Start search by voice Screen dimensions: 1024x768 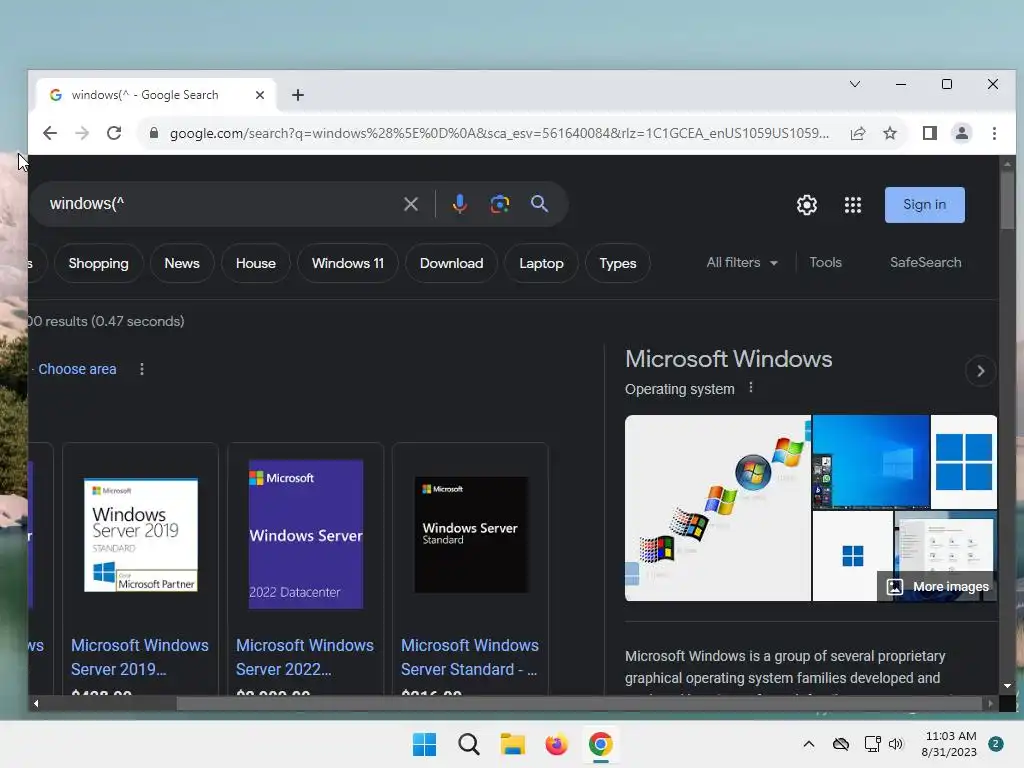point(460,204)
